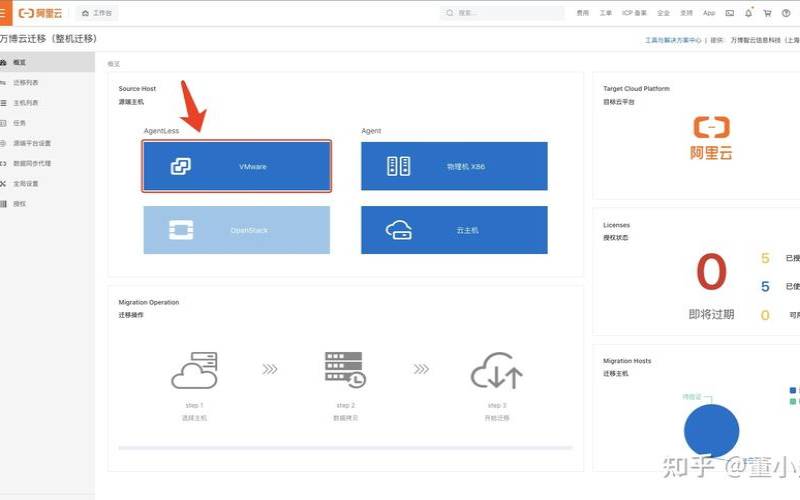800x500 pixels.
Task: Click the blue migration hosts pie chart
Action: [711, 431]
